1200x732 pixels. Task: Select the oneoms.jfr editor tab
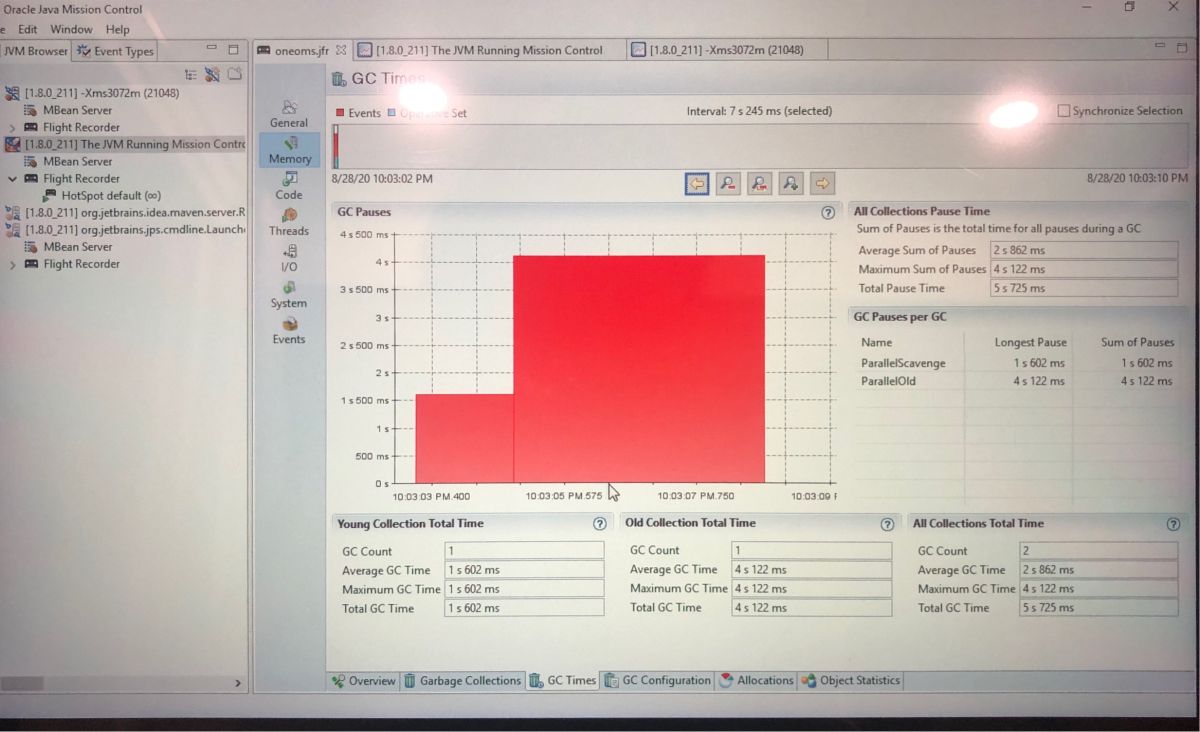point(301,50)
